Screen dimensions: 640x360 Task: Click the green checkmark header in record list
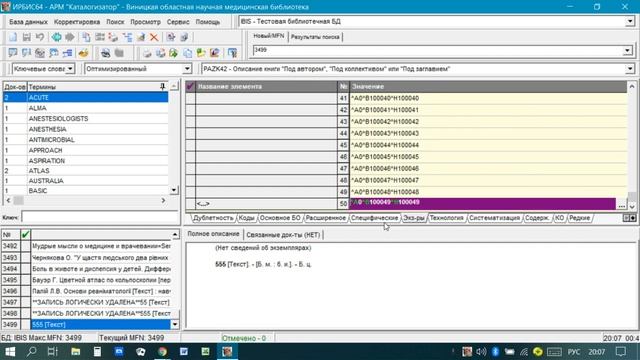(x=25, y=234)
